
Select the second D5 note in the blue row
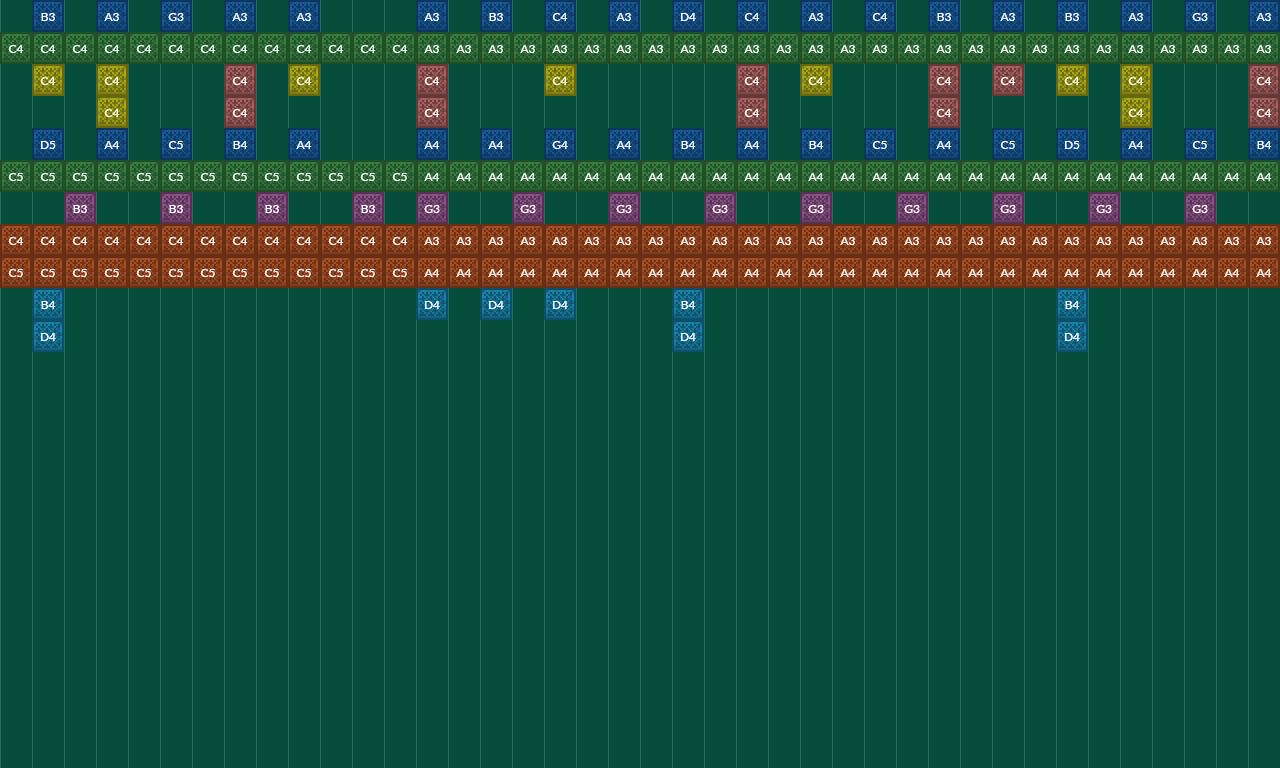pyautogui.click(x=1072, y=145)
